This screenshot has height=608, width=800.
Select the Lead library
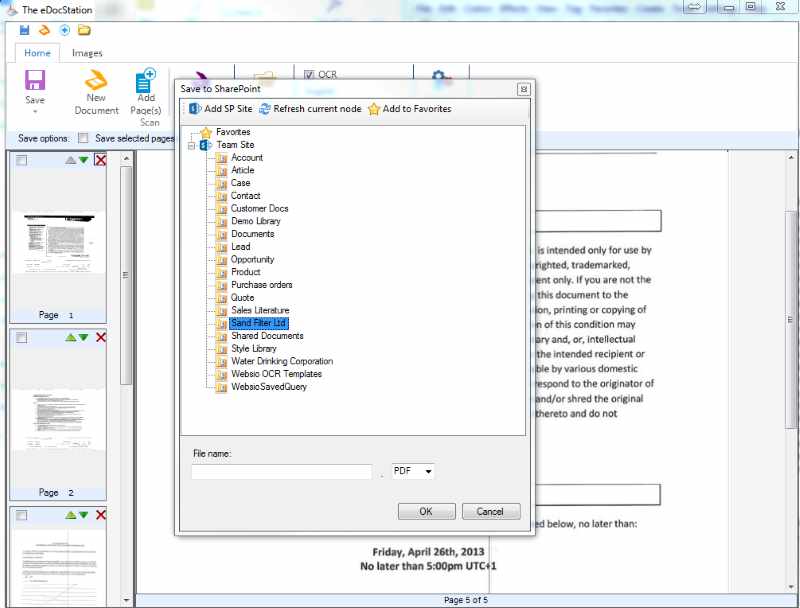click(x=240, y=247)
